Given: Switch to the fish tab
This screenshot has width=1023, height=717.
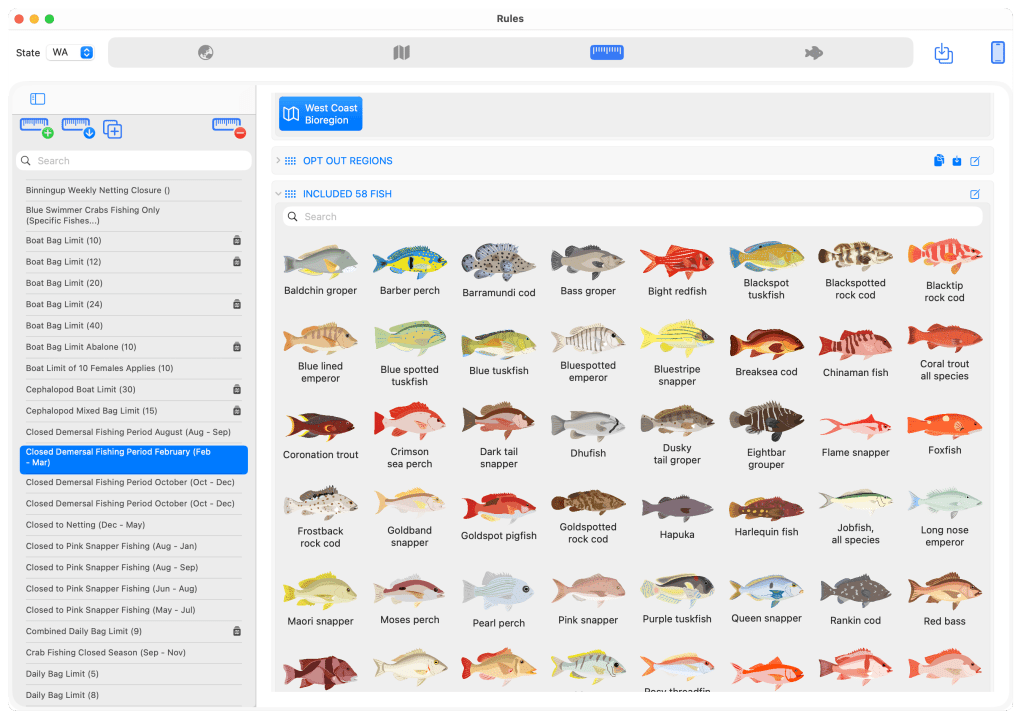Looking at the screenshot, I should (813, 53).
